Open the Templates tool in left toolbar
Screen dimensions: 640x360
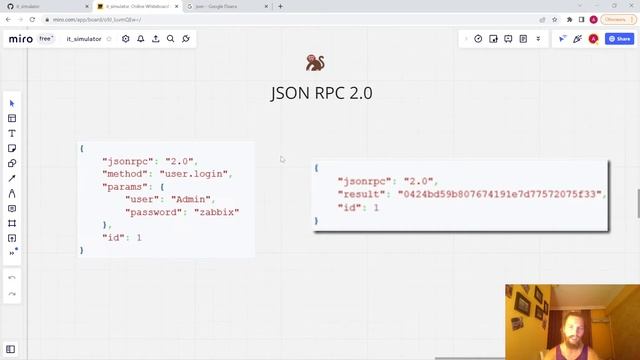[12, 118]
